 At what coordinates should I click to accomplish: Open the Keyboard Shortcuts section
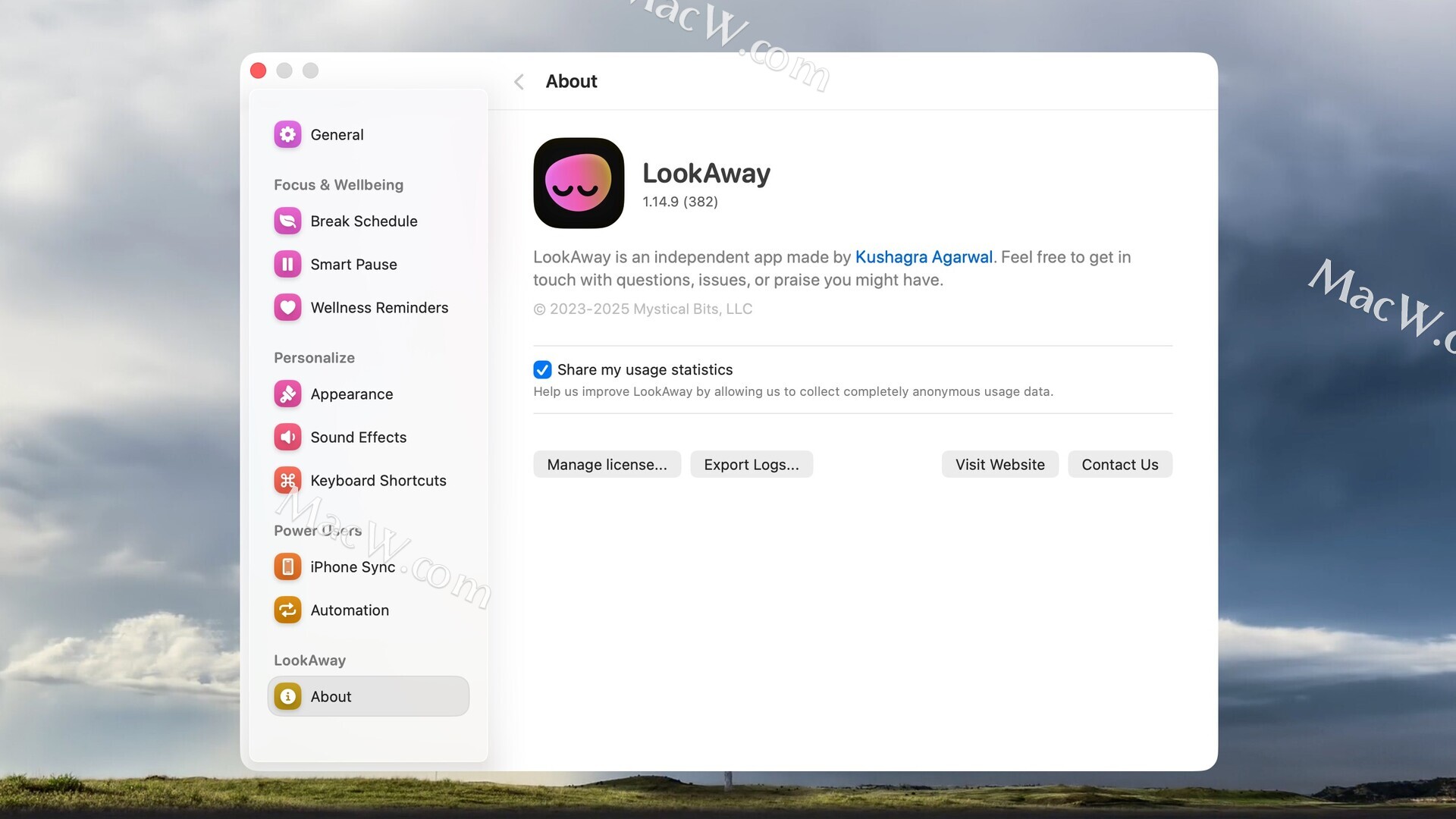(x=378, y=481)
